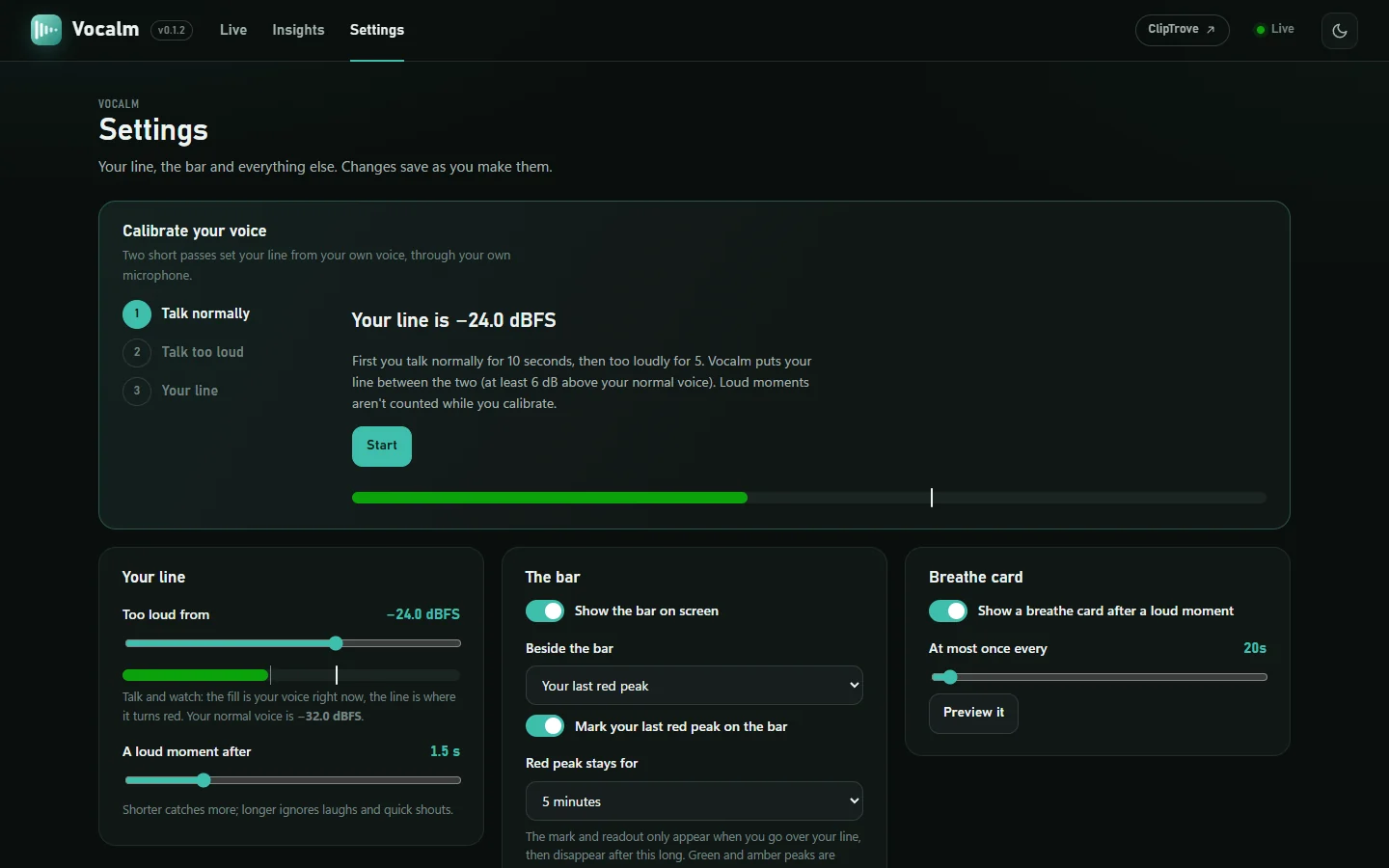Open the Red peak stays for dropdown
Image resolution: width=1389 pixels, height=868 pixels.
[694, 801]
